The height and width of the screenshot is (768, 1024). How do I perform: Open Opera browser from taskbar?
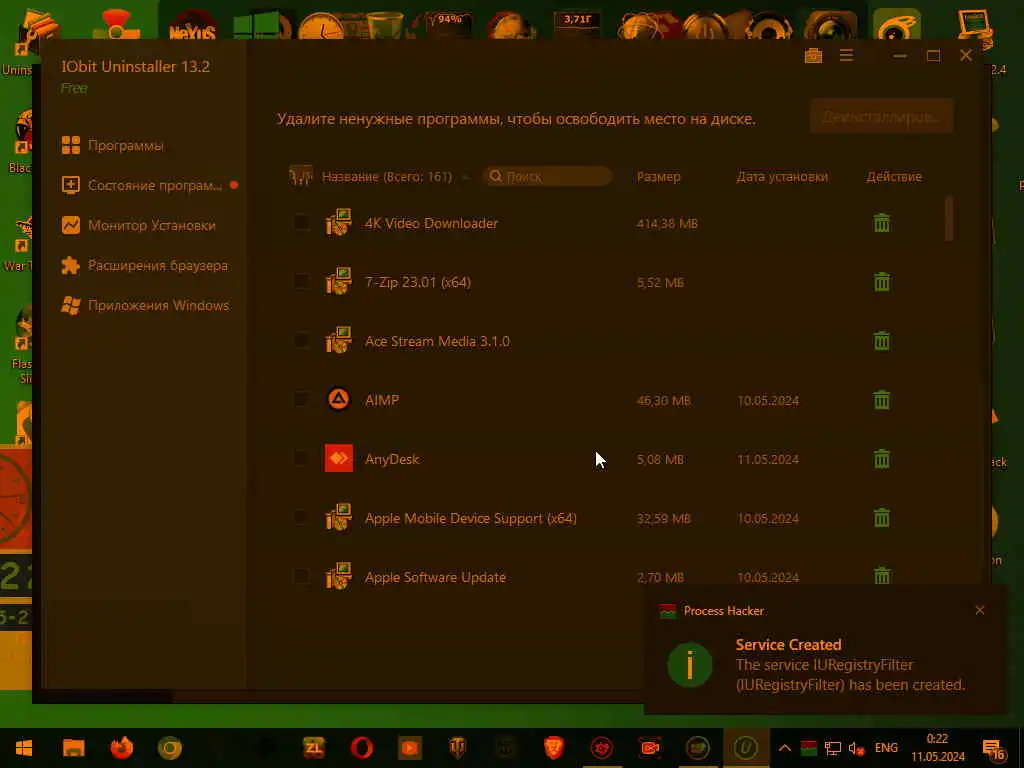click(x=362, y=748)
